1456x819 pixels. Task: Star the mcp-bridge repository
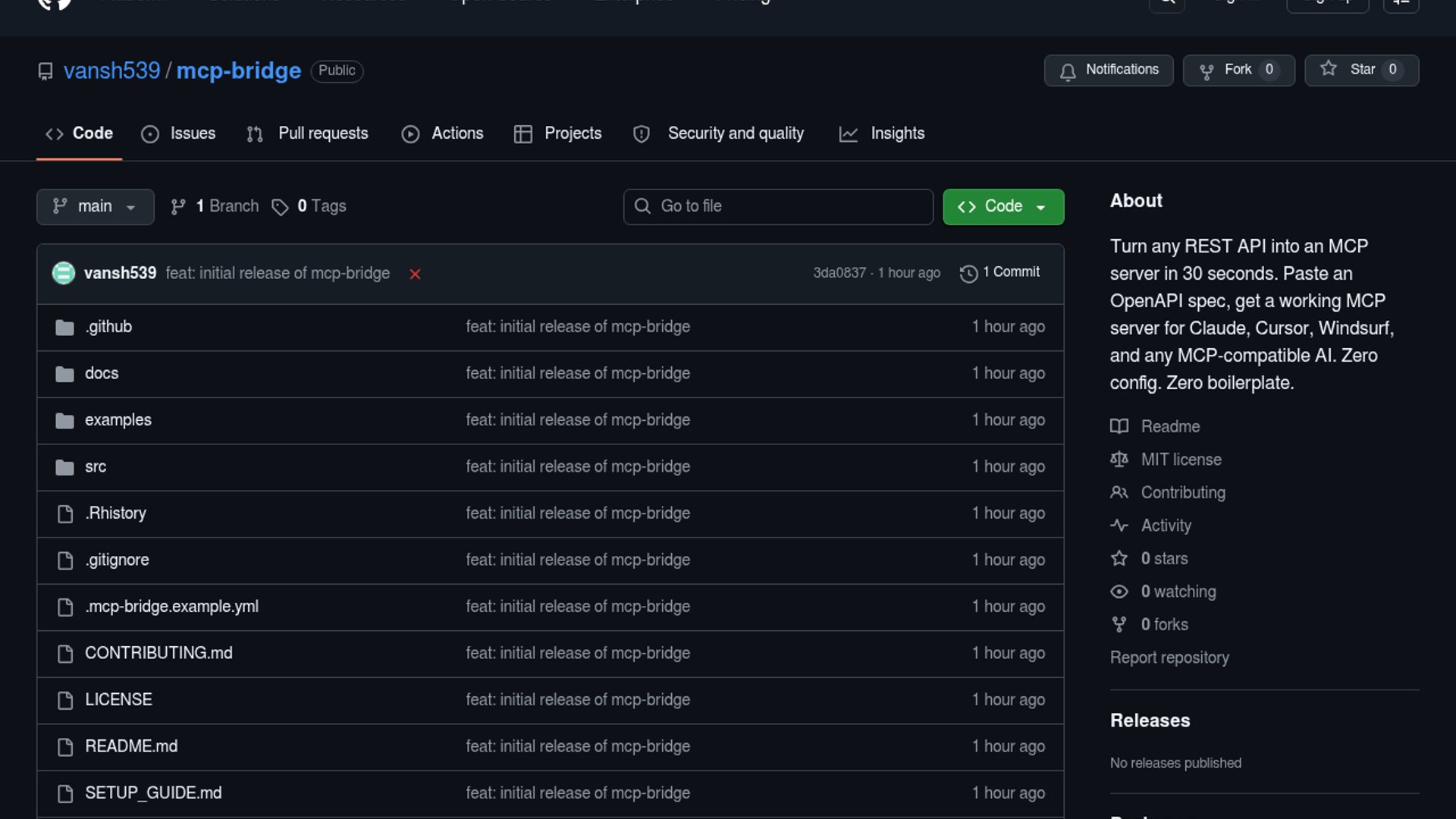(x=1360, y=70)
